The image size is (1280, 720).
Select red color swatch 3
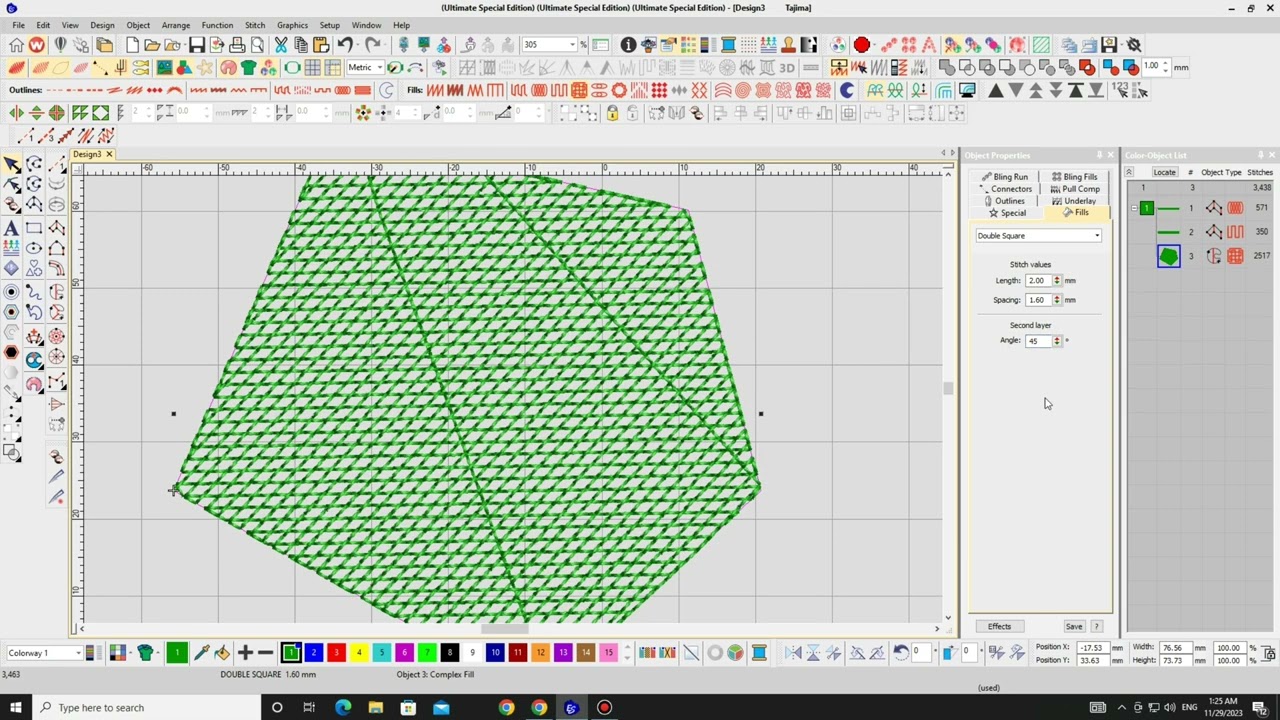(336, 653)
